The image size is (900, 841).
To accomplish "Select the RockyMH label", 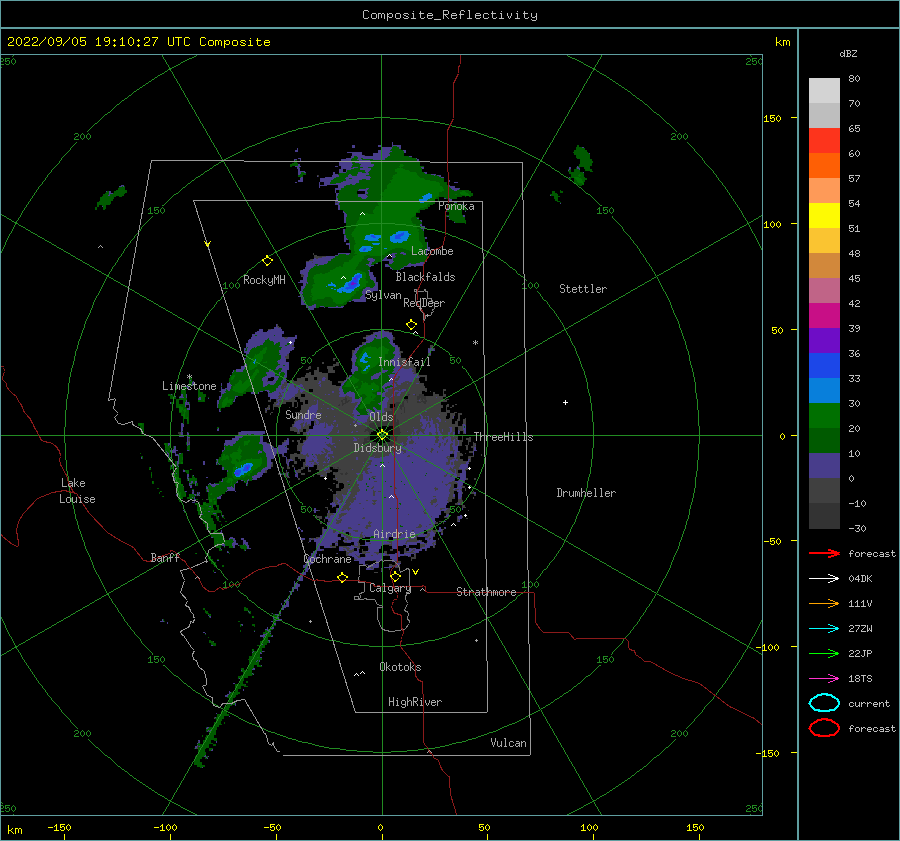I will tap(264, 280).
